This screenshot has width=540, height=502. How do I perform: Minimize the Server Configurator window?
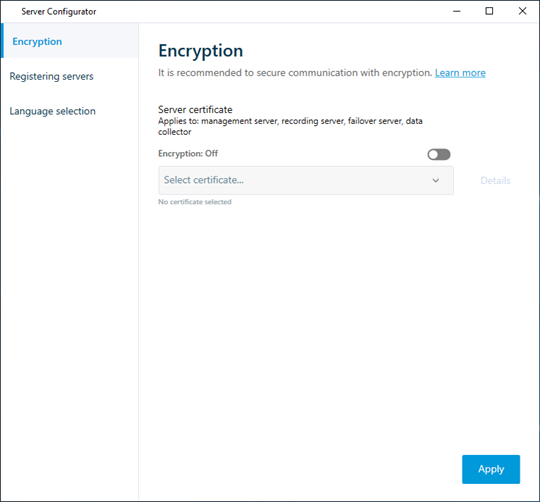[457, 11]
